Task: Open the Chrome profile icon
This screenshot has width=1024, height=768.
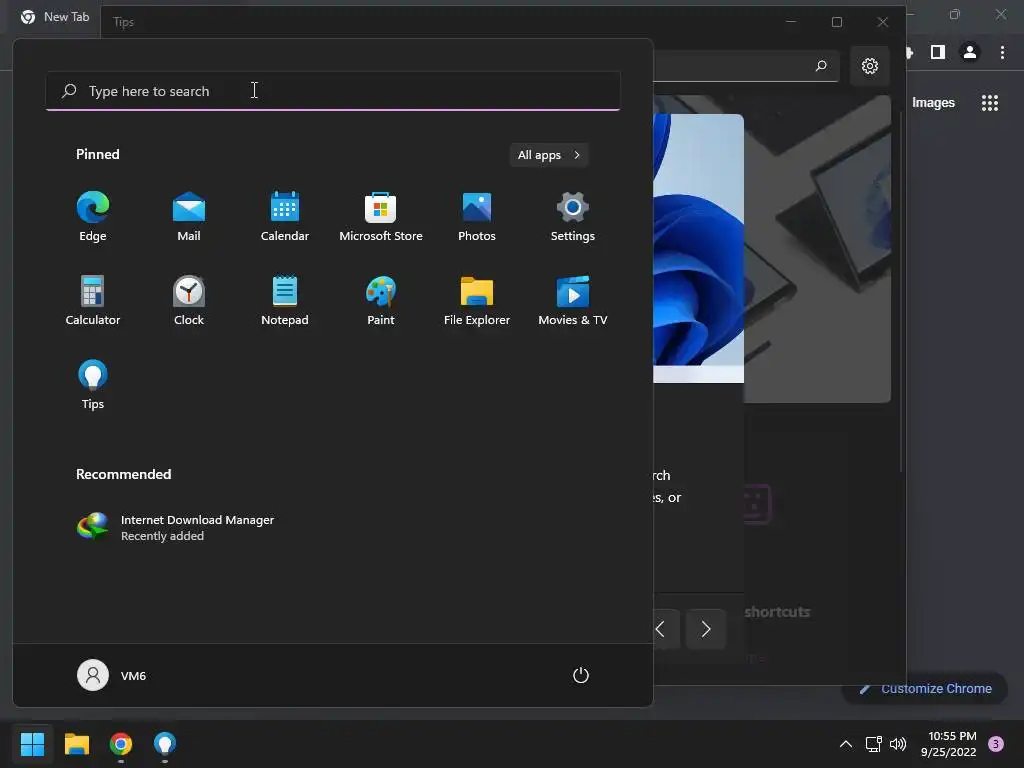Action: click(x=970, y=52)
